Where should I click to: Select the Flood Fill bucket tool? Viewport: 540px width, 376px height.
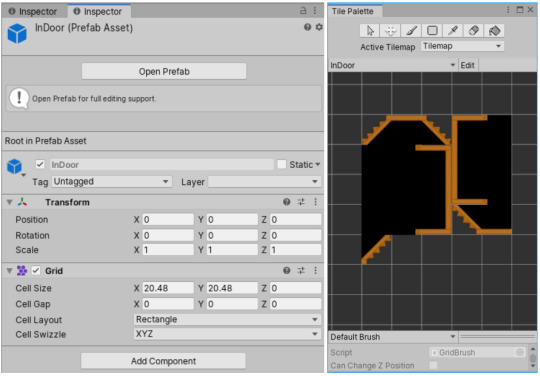pyautogui.click(x=494, y=31)
